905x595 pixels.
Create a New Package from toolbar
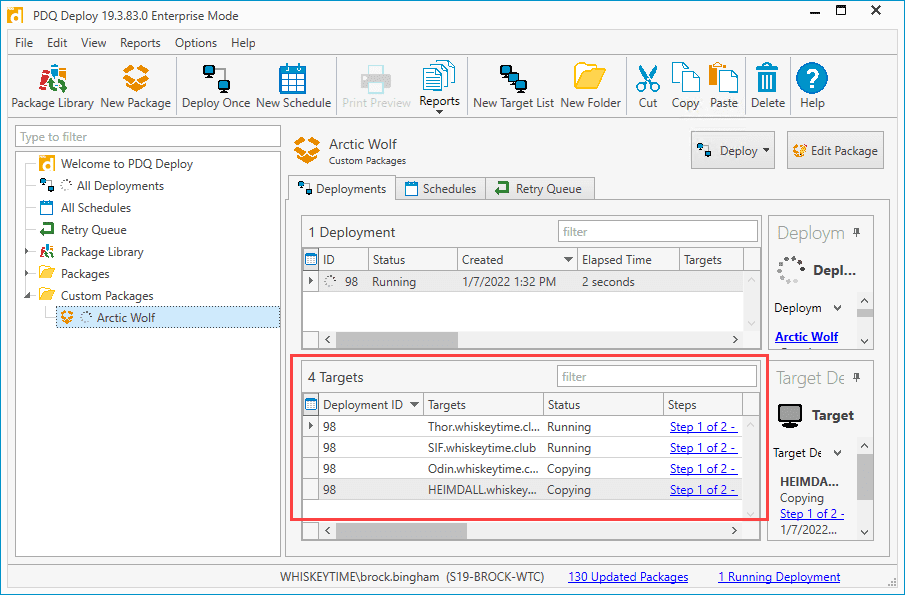click(x=136, y=86)
